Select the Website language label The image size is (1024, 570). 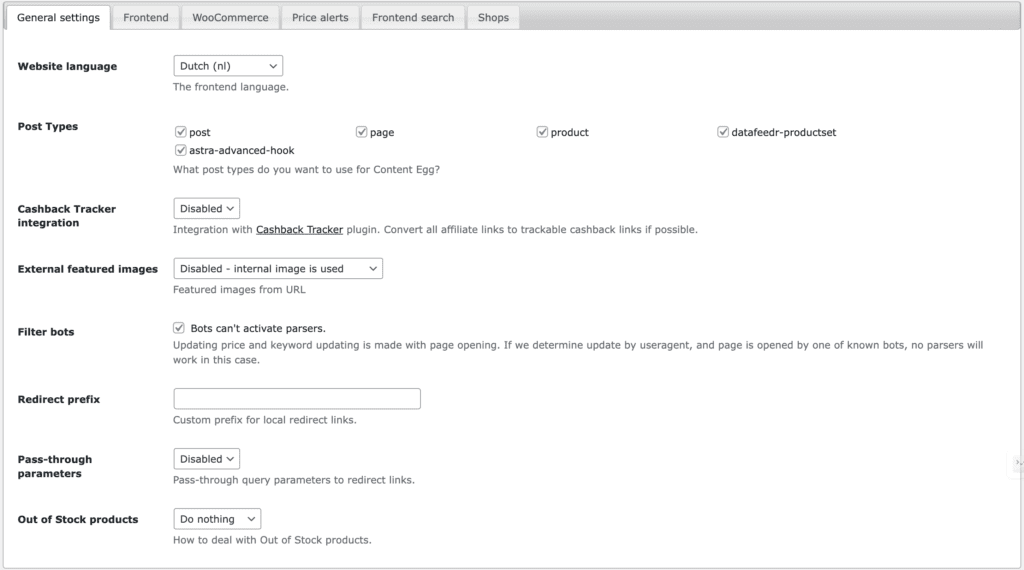pos(67,66)
